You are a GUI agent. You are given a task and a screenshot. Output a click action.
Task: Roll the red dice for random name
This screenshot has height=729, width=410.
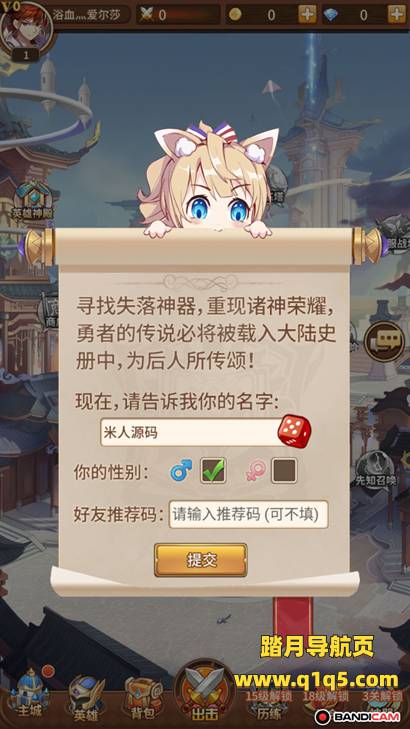[x=294, y=432]
